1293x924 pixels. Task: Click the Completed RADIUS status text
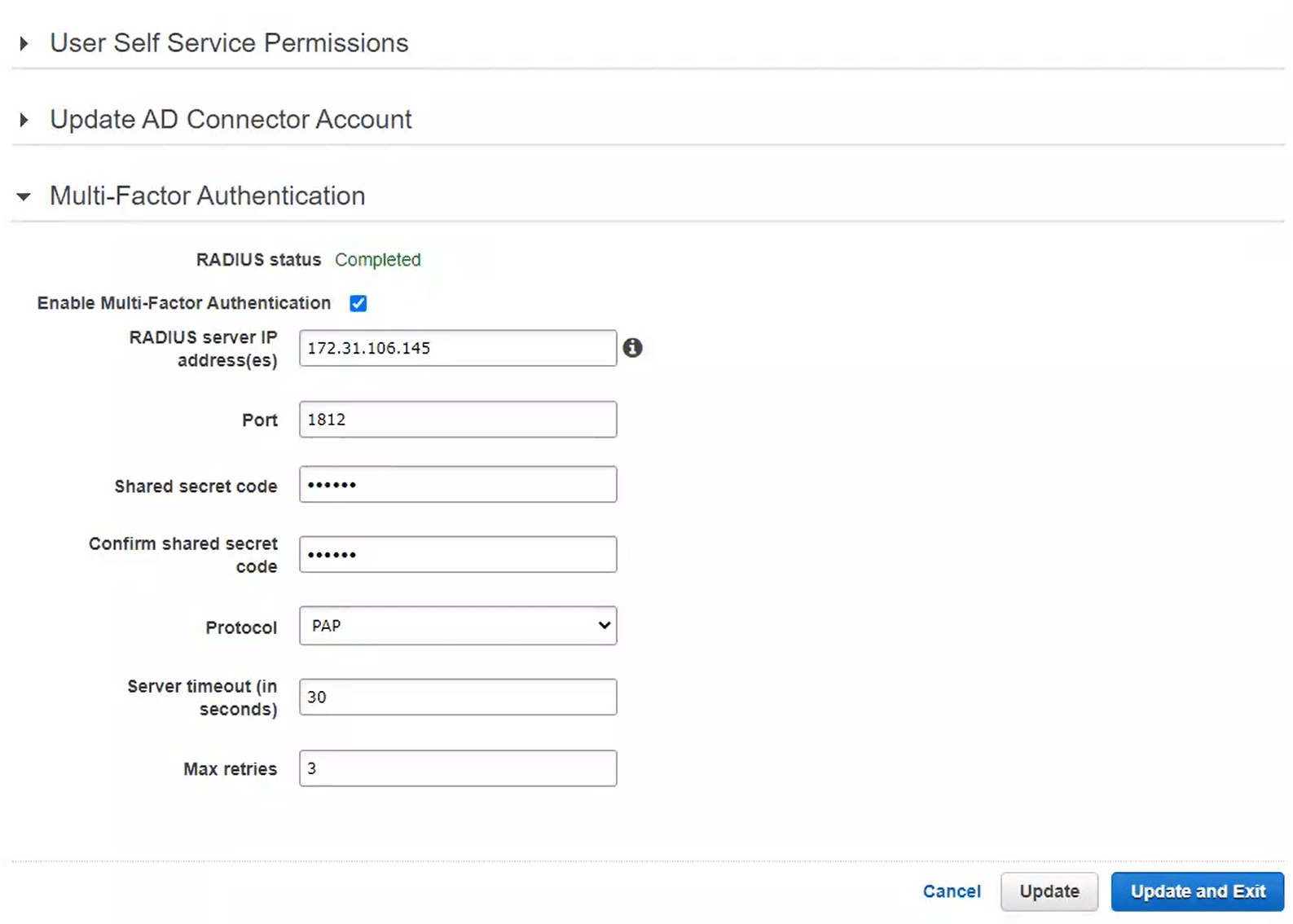(x=377, y=260)
